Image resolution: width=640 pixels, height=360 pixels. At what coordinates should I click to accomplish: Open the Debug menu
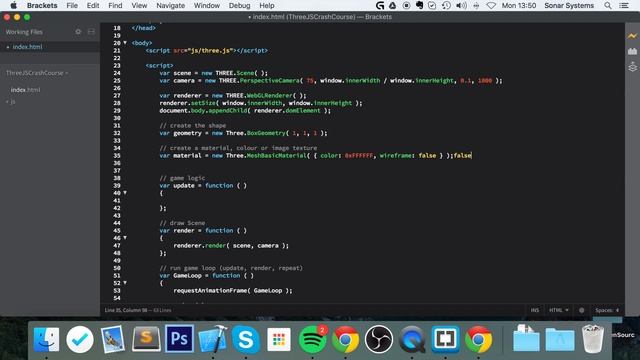pyautogui.click(x=239, y=6)
